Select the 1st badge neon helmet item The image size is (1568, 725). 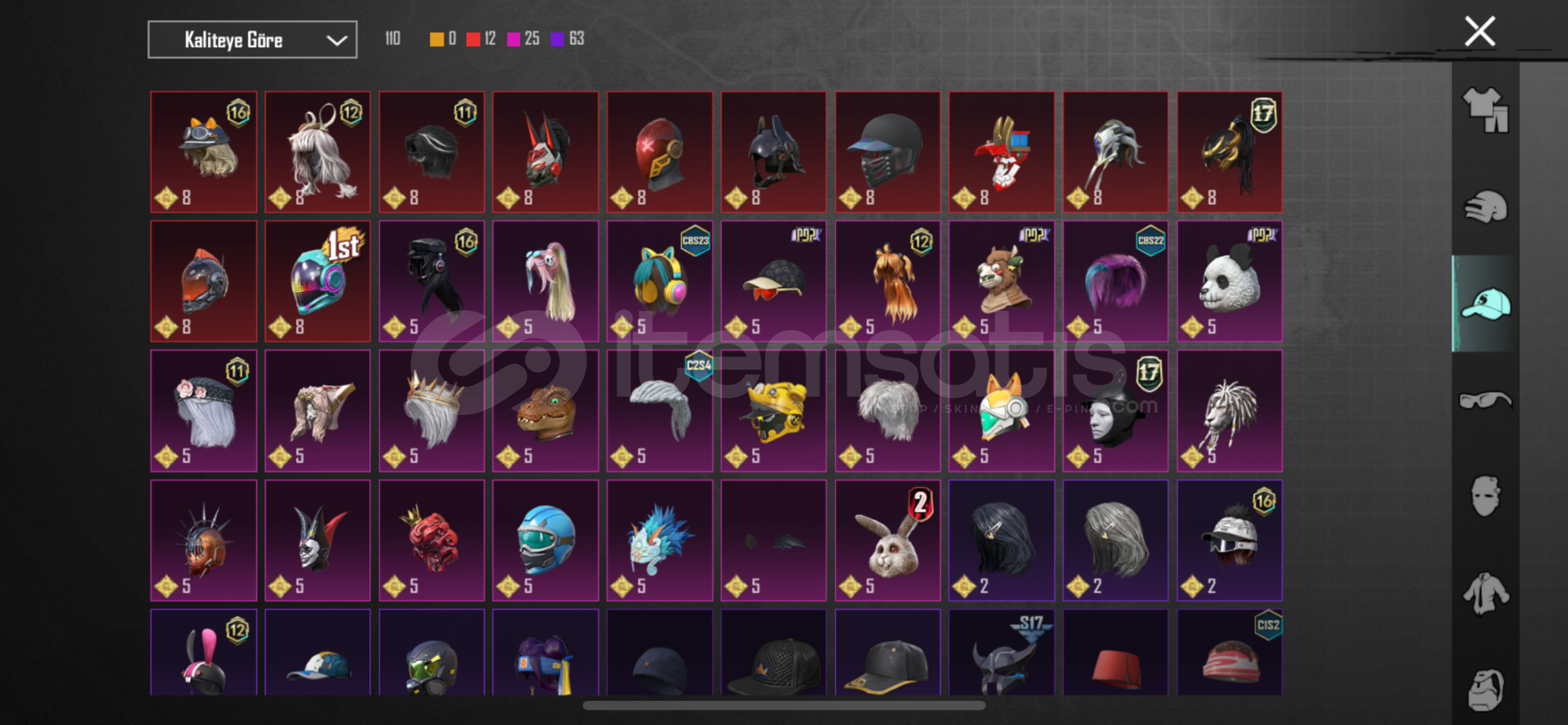point(317,281)
